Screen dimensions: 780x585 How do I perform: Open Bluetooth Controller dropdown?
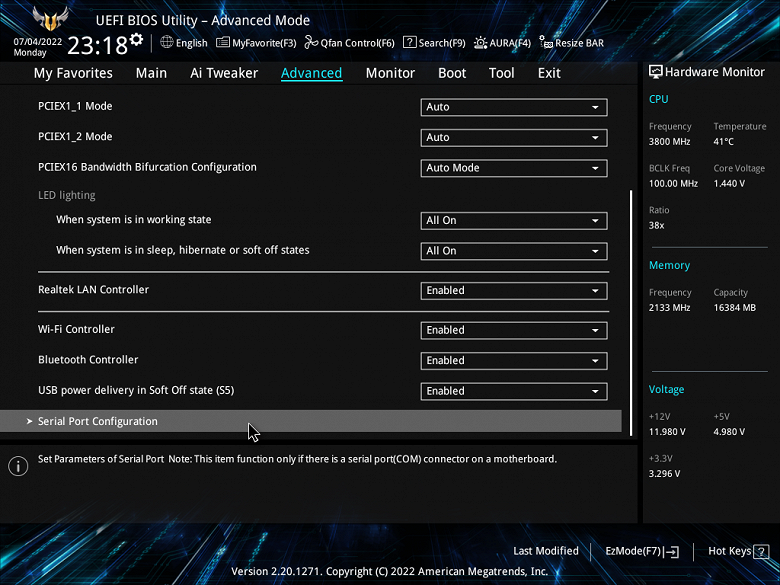[514, 361]
